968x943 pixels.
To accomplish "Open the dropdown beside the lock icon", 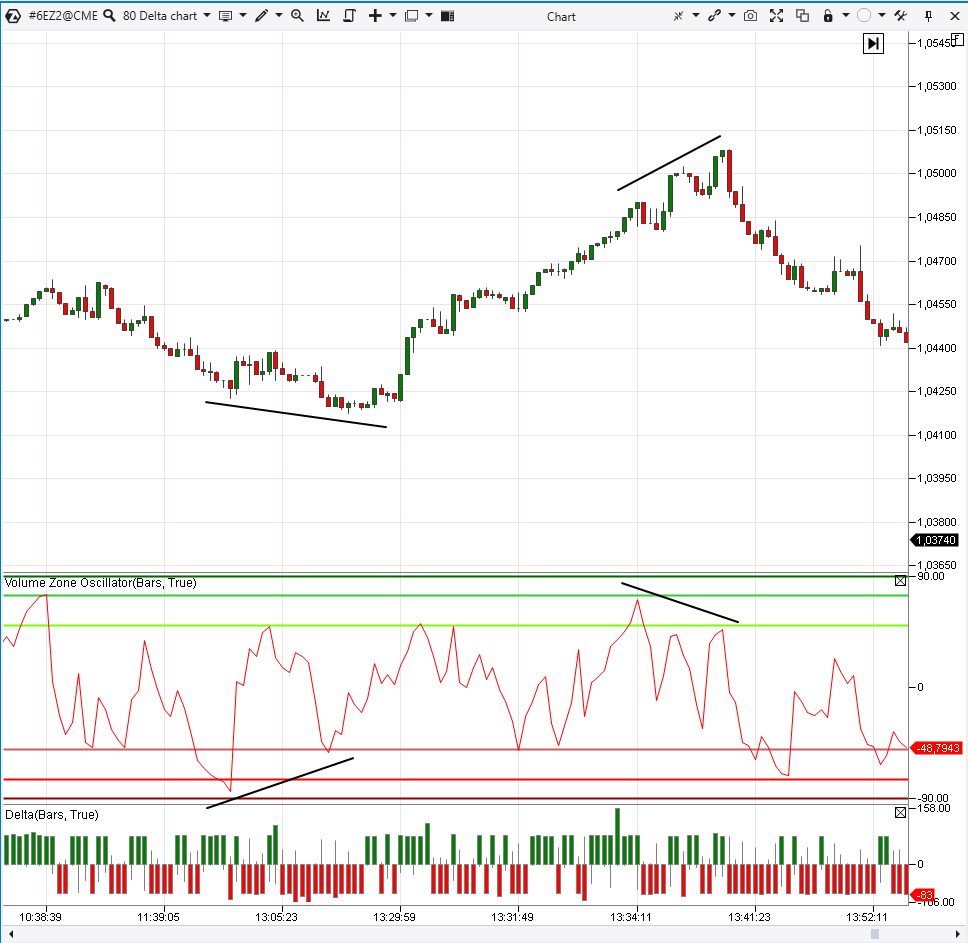I will [x=844, y=15].
